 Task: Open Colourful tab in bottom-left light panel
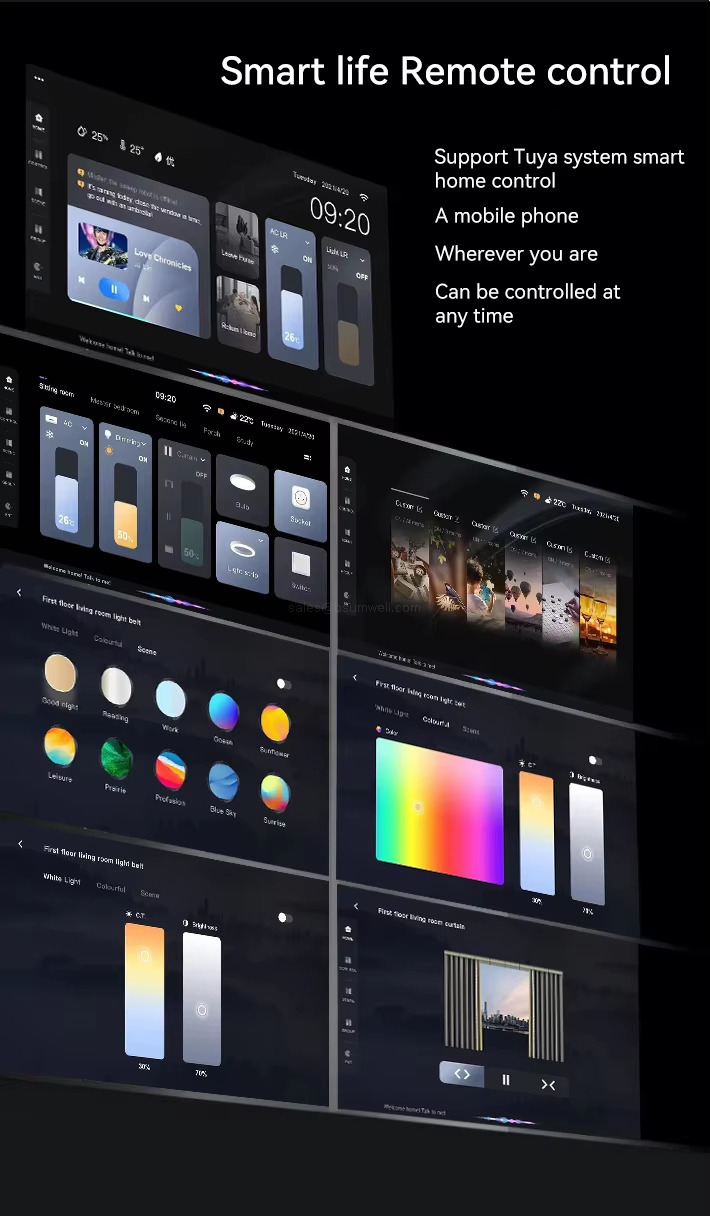click(111, 887)
